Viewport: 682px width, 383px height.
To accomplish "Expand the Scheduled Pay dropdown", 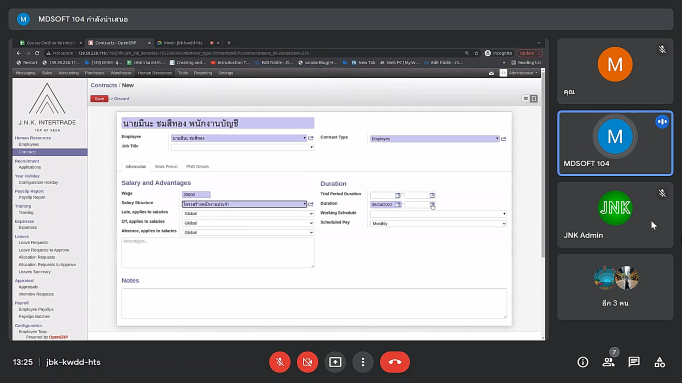I will coord(438,223).
